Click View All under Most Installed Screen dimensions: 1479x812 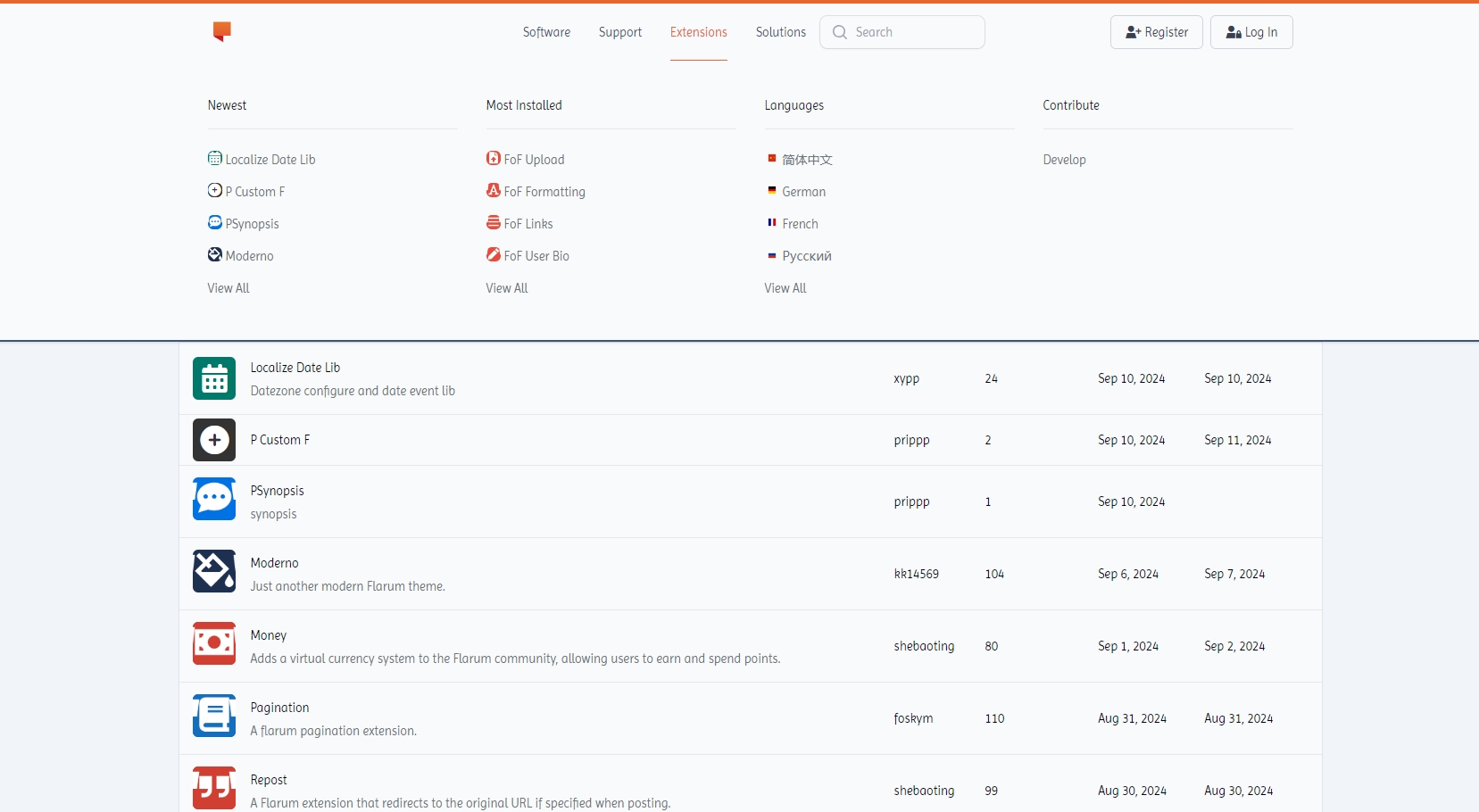pyautogui.click(x=507, y=288)
